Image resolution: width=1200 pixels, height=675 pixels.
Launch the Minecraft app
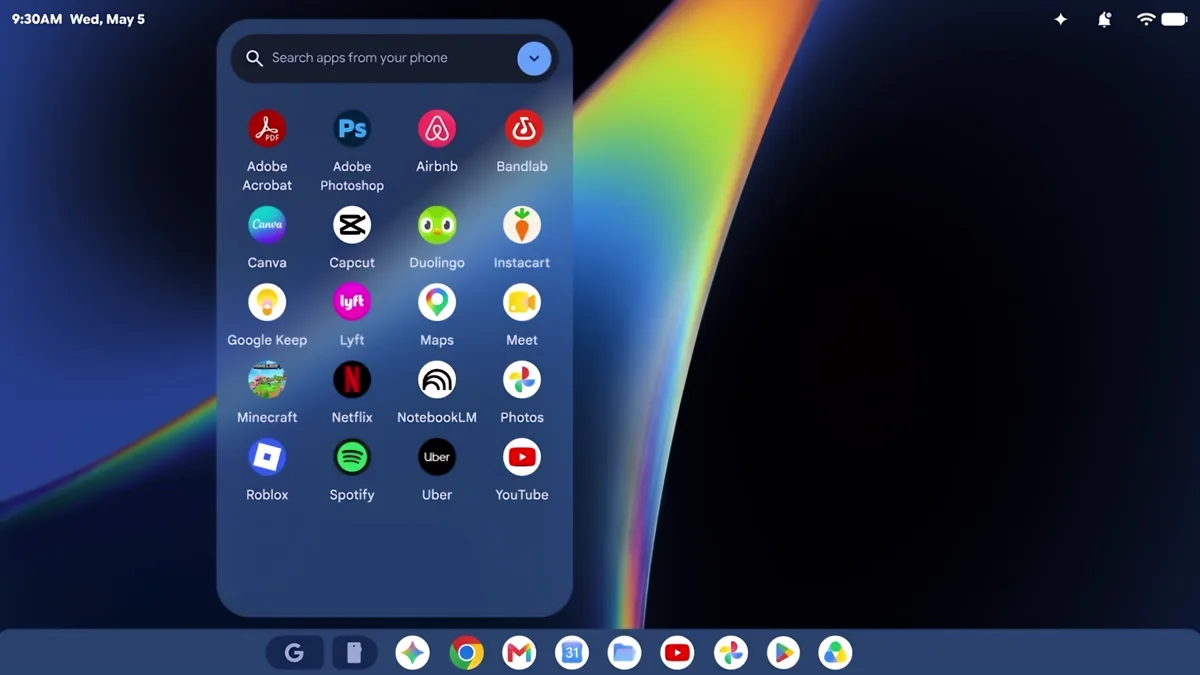[x=267, y=380]
